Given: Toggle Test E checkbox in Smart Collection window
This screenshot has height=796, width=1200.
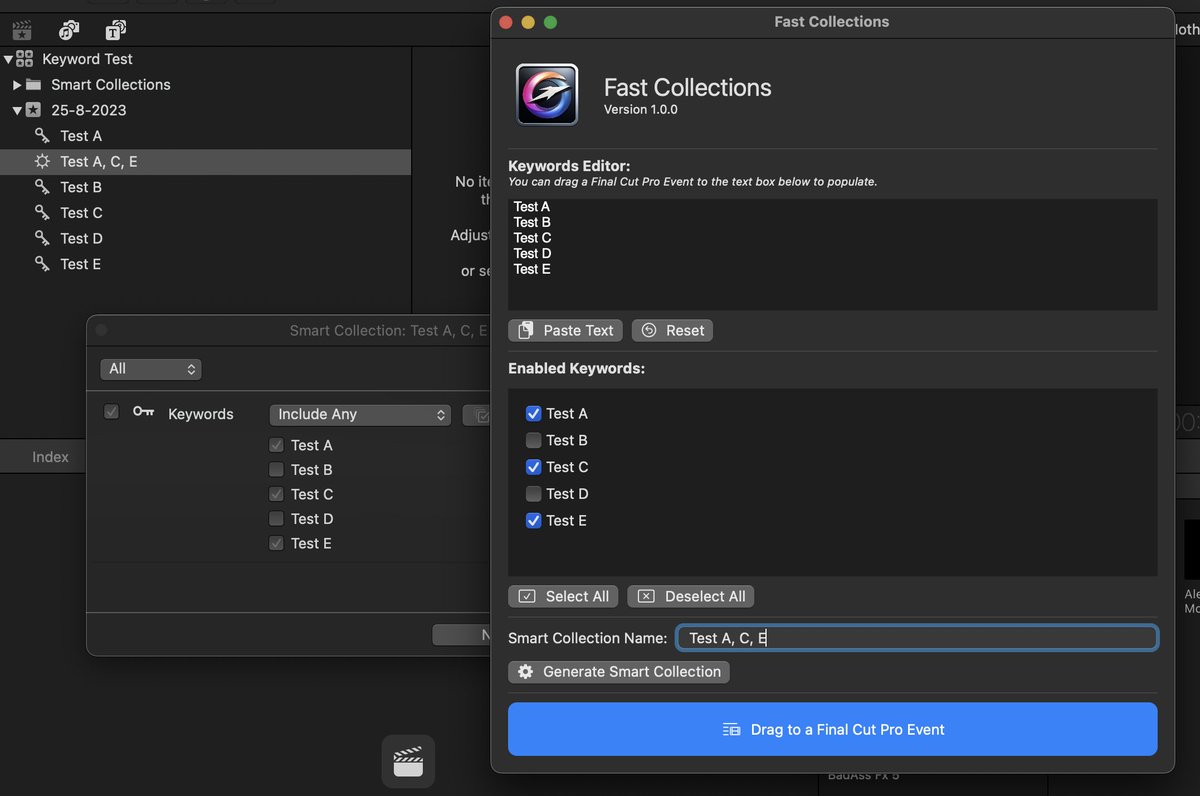Looking at the screenshot, I should tap(276, 543).
